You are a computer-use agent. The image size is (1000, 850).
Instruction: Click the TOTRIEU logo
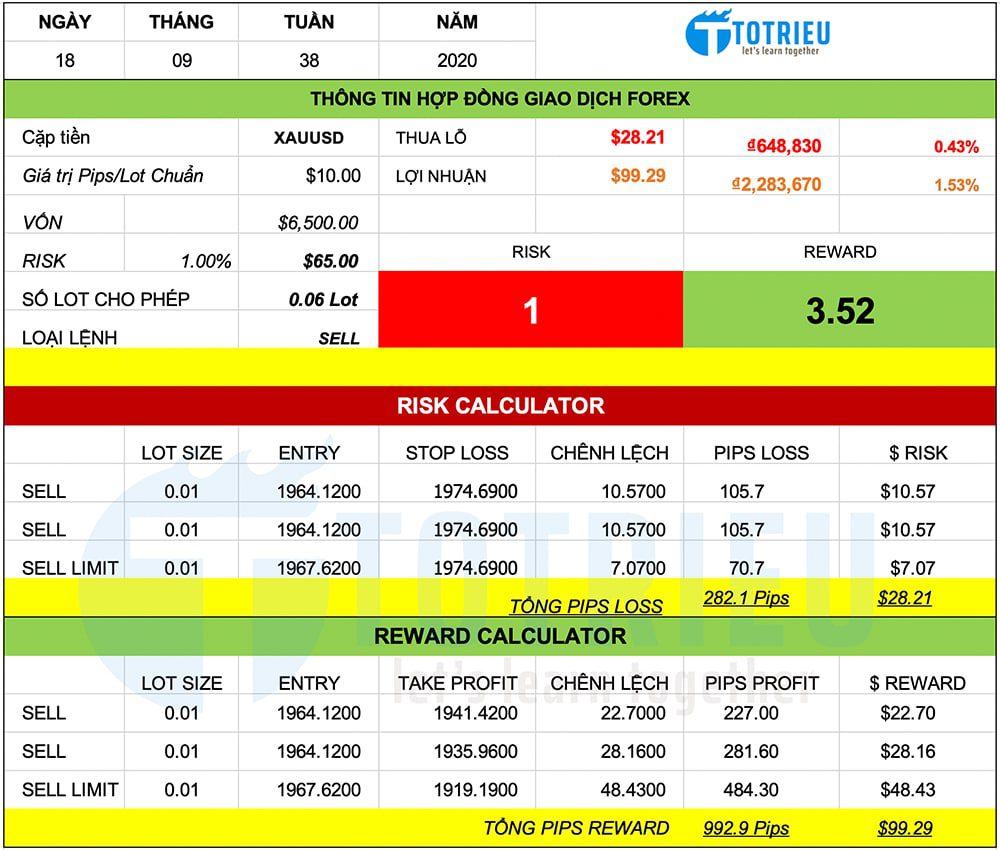point(758,33)
